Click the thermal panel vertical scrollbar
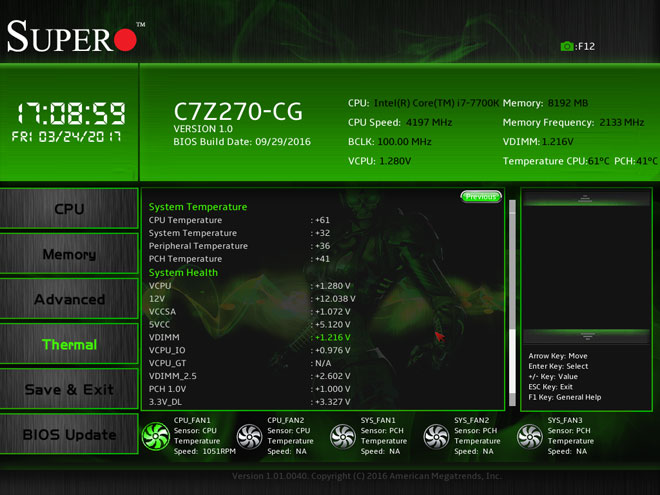The width and height of the screenshot is (660, 495). coord(512,303)
